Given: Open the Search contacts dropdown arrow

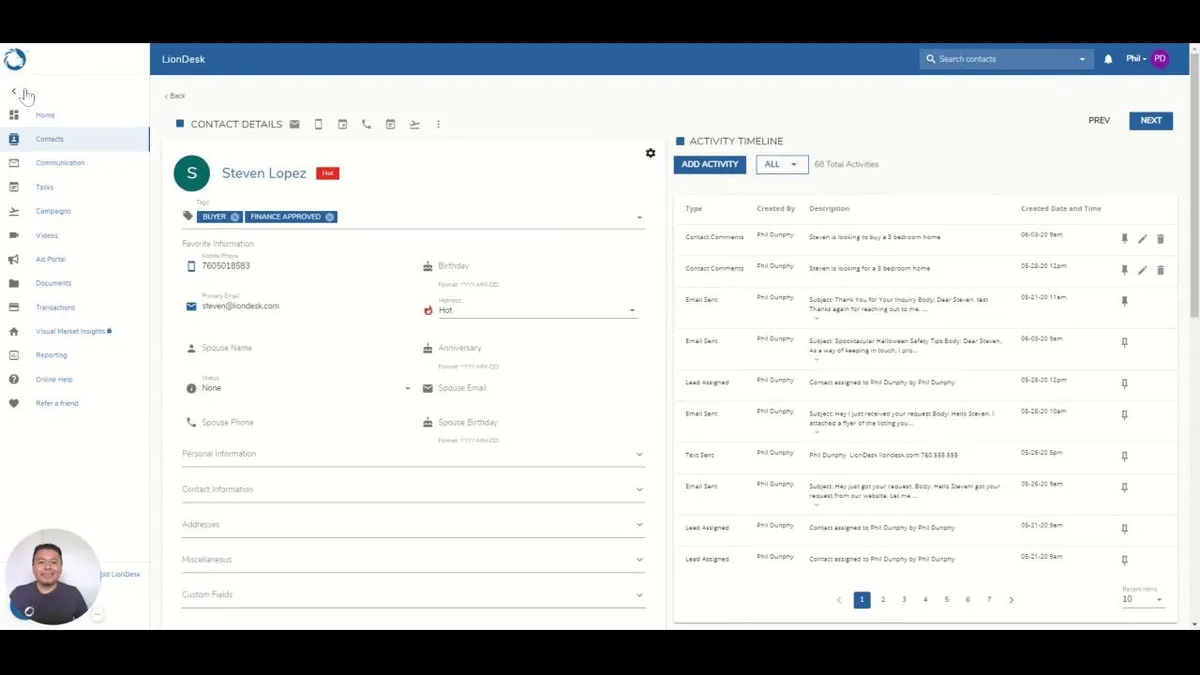Looking at the screenshot, I should coord(1082,59).
